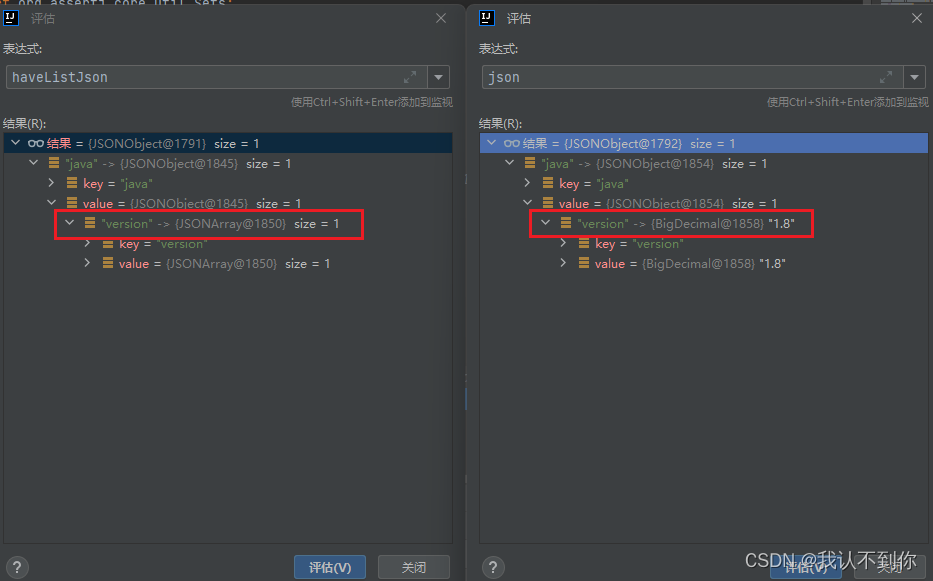Viewport: 933px width, 581px height.
Task: Click field icon of "java" -> JSONObject@1854
Action: (530, 163)
